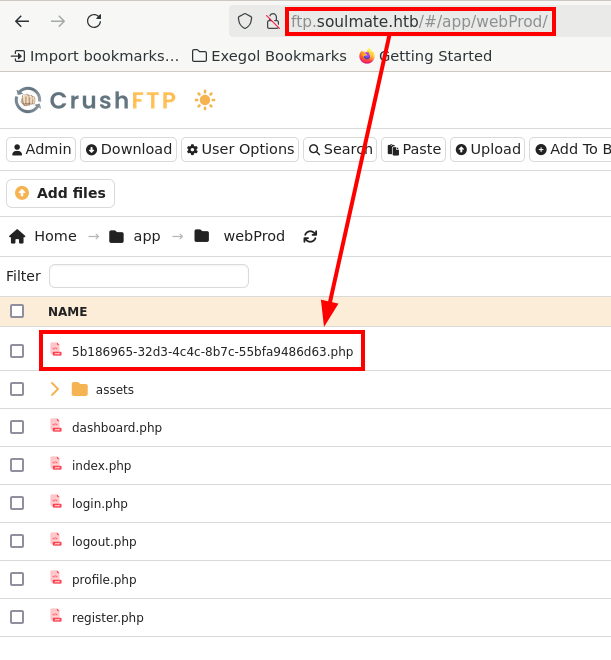Click the Home icon in breadcrumb
The height and width of the screenshot is (660, 611).
18,237
